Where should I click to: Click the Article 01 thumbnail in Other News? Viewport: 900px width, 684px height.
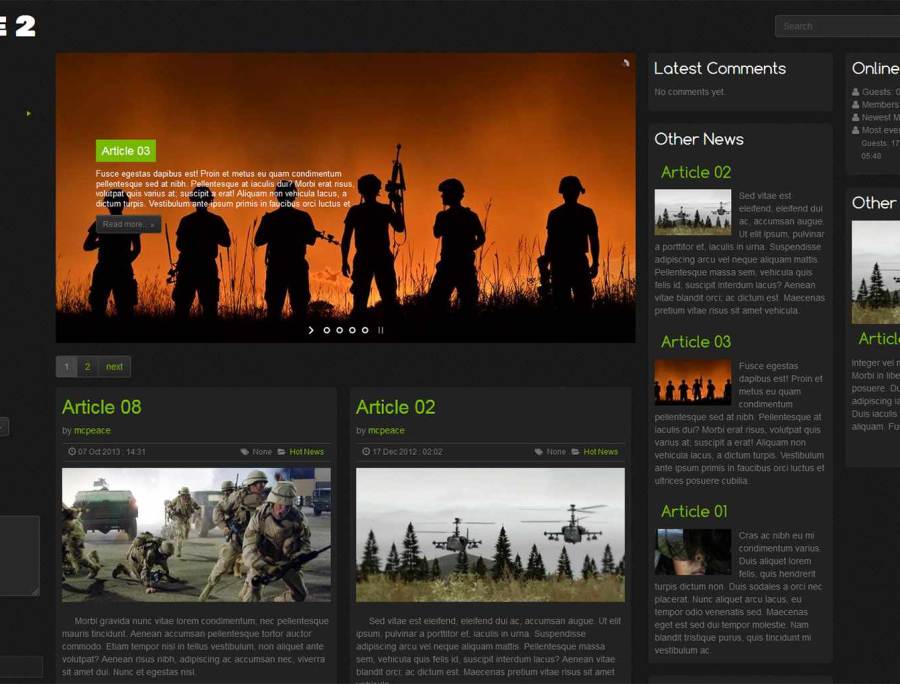[693, 552]
